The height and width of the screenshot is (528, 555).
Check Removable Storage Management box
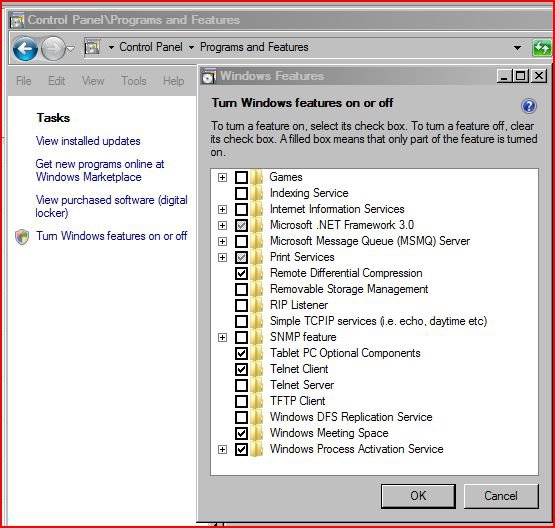click(x=241, y=289)
